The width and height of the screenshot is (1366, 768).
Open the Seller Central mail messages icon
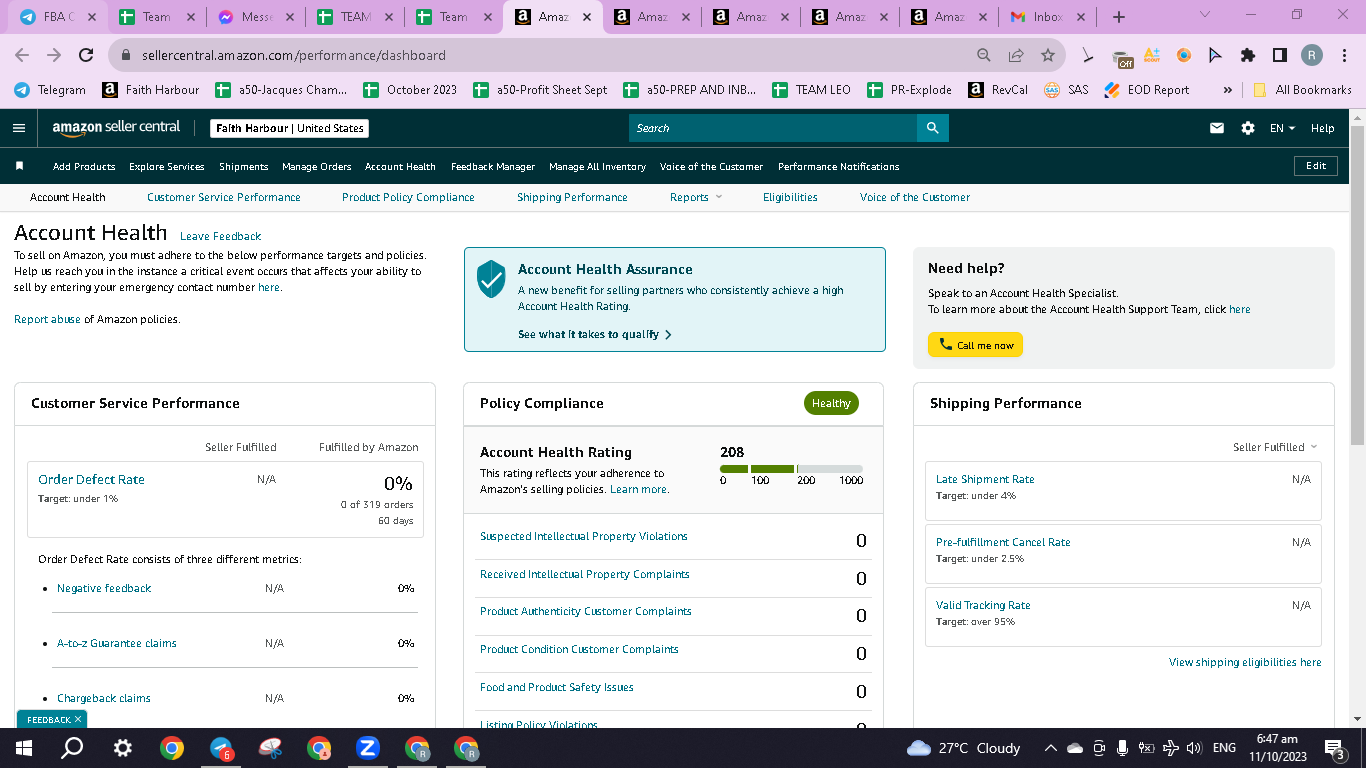coord(1217,128)
